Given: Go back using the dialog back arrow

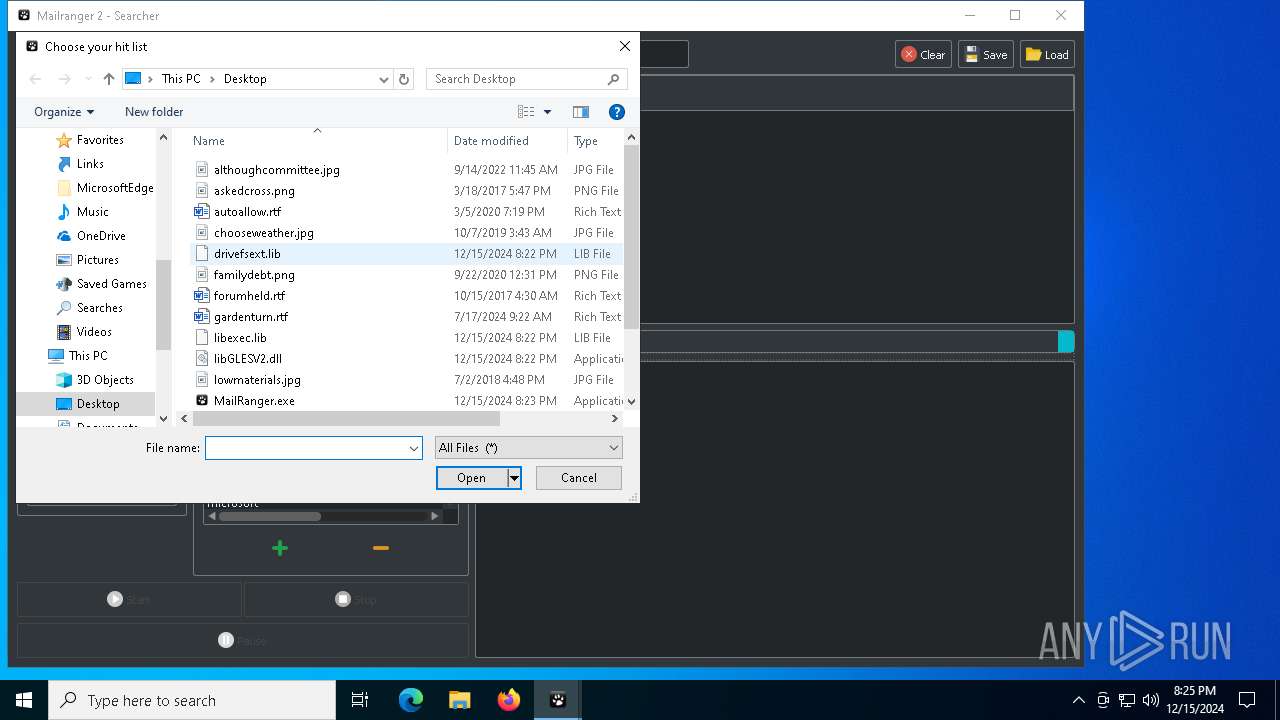Looking at the screenshot, I should [x=35, y=79].
